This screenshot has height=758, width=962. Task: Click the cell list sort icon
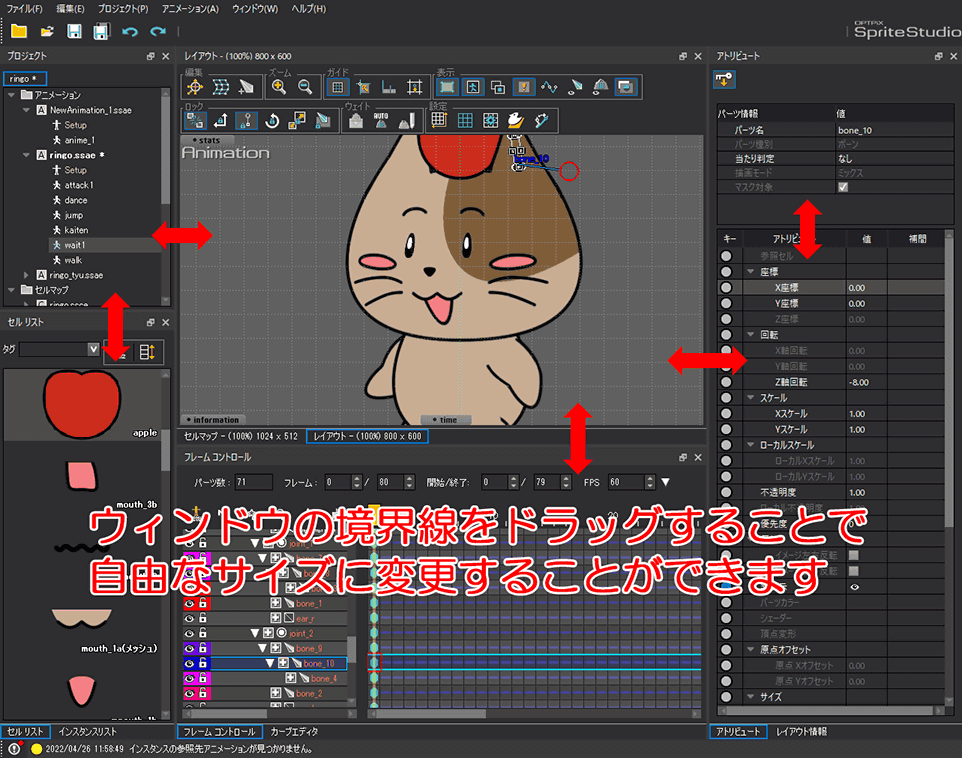147,352
